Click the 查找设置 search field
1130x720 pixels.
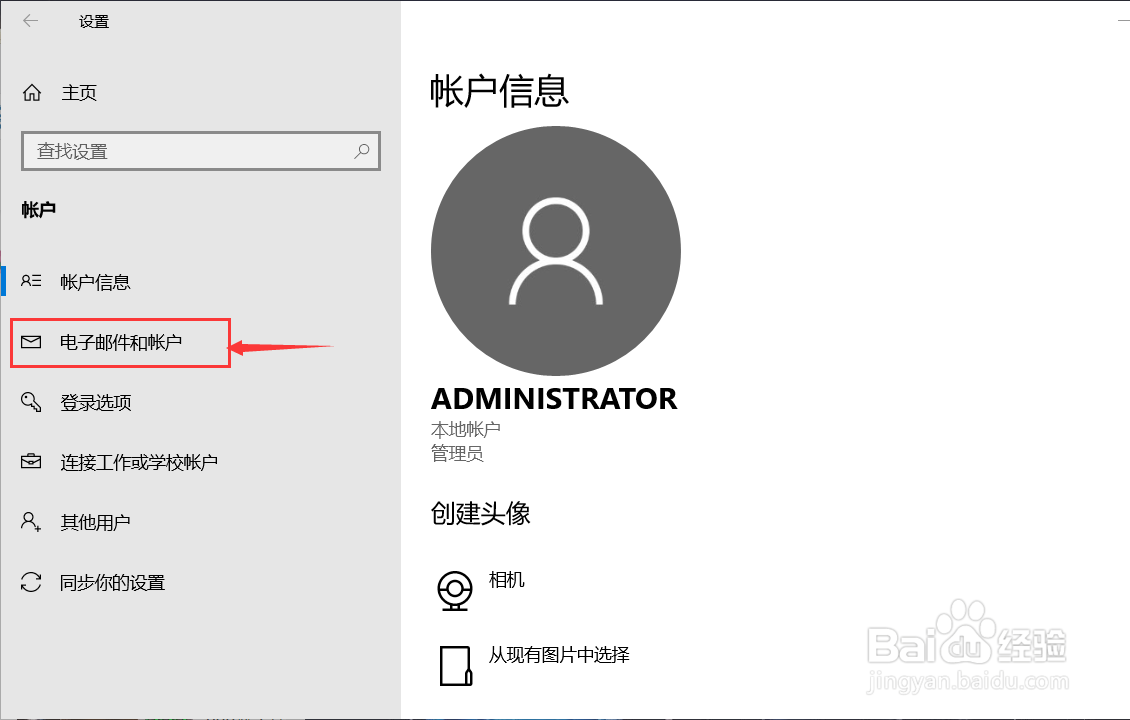(190, 151)
